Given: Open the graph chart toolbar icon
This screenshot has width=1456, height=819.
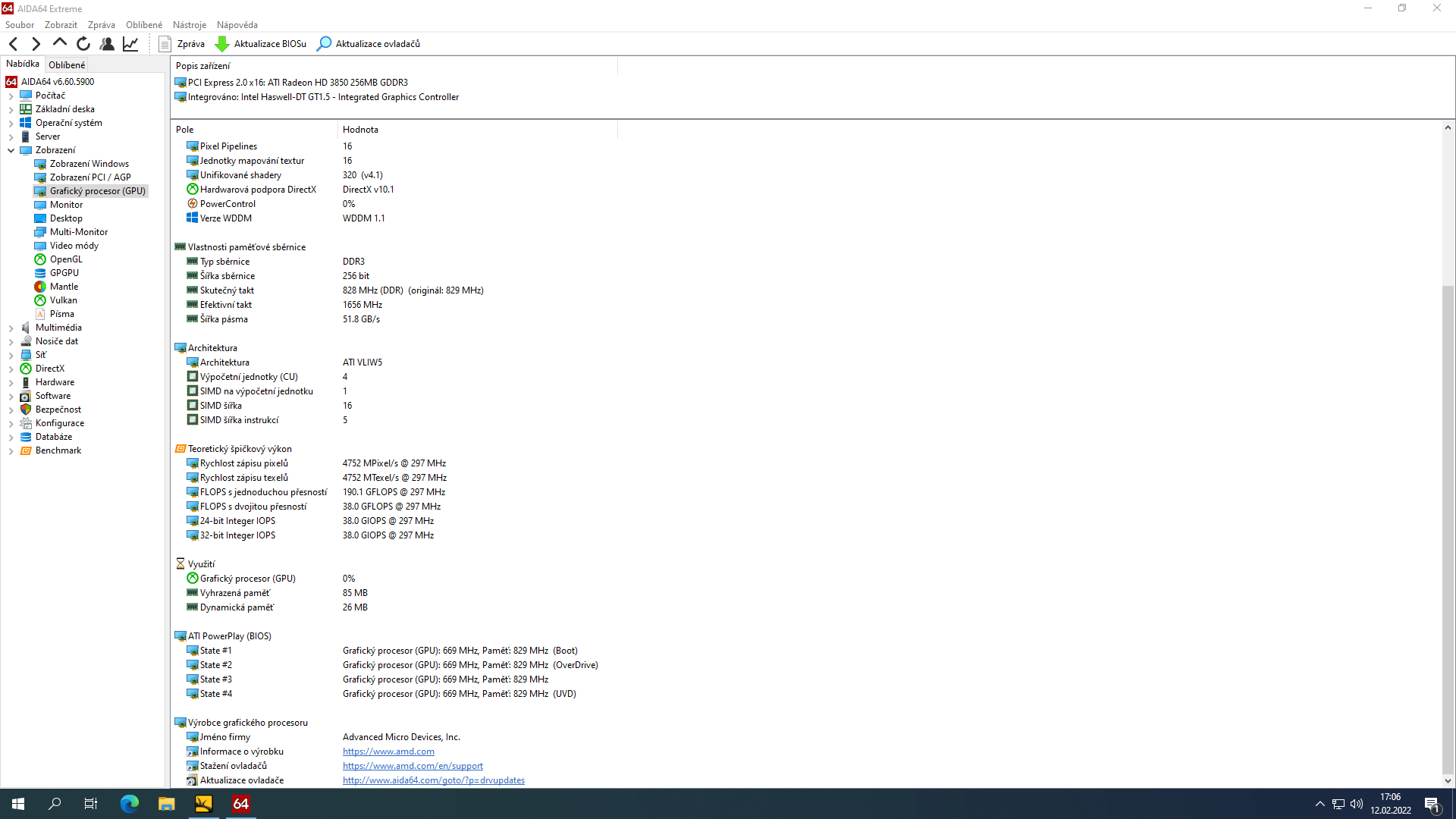Looking at the screenshot, I should 130,44.
